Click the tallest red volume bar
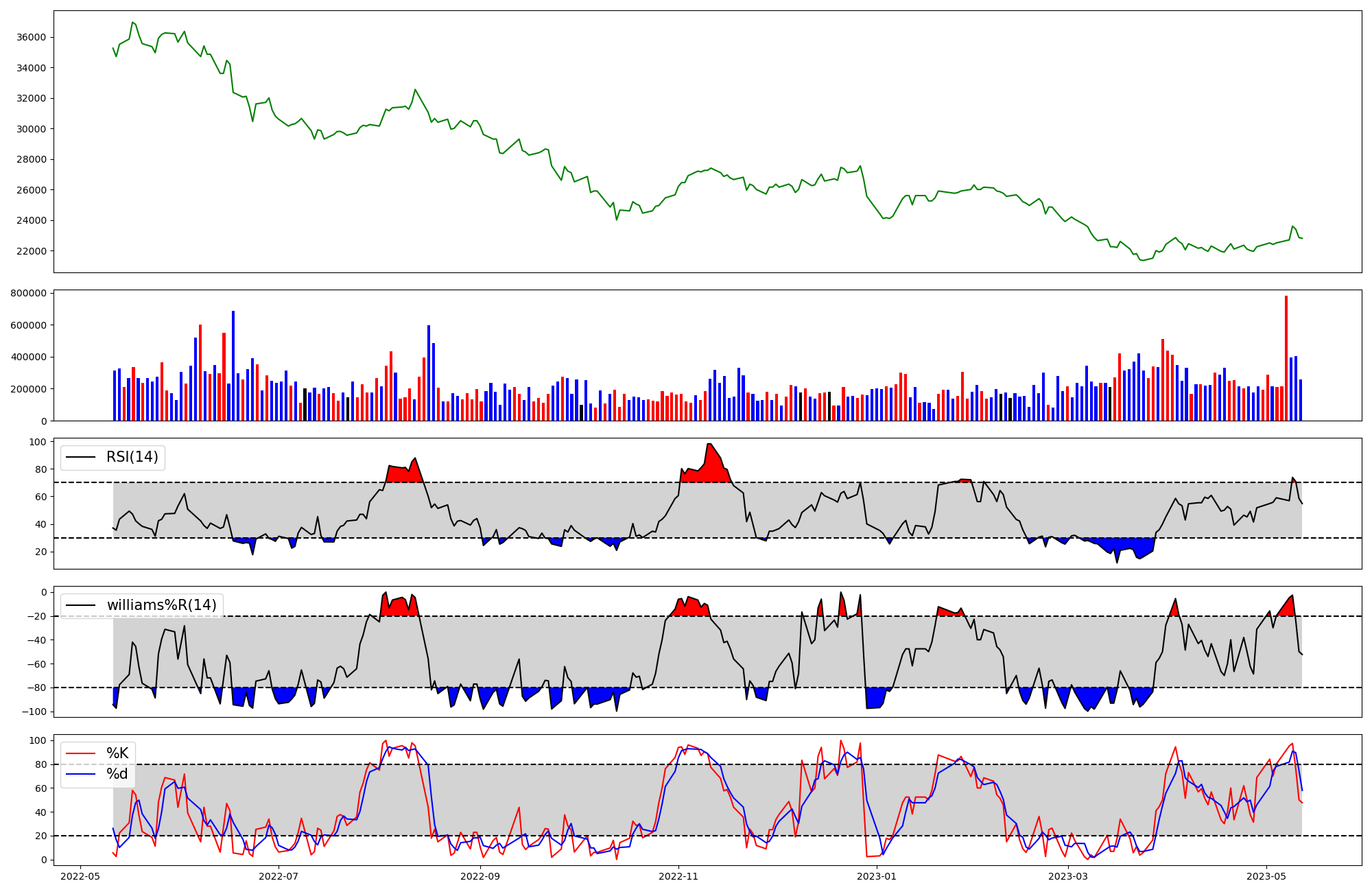Viewport: 1372px width, 892px height. (x=1286, y=357)
